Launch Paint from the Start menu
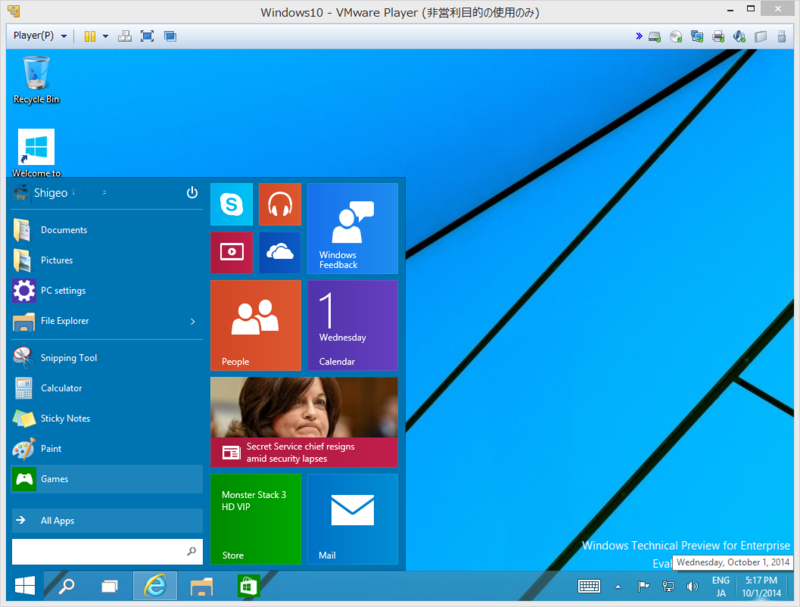This screenshot has height=607, width=800. point(107,449)
